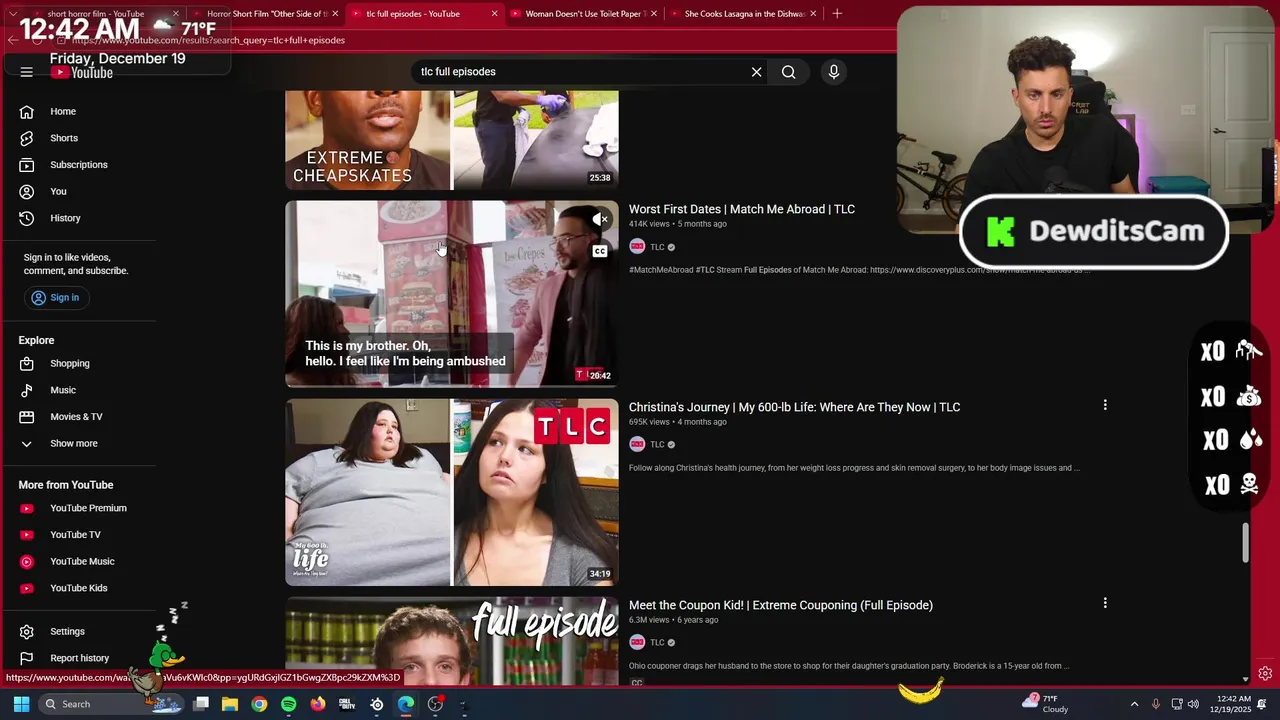
Task: Close the 'tlc full episodes' tab
Action: click(494, 14)
